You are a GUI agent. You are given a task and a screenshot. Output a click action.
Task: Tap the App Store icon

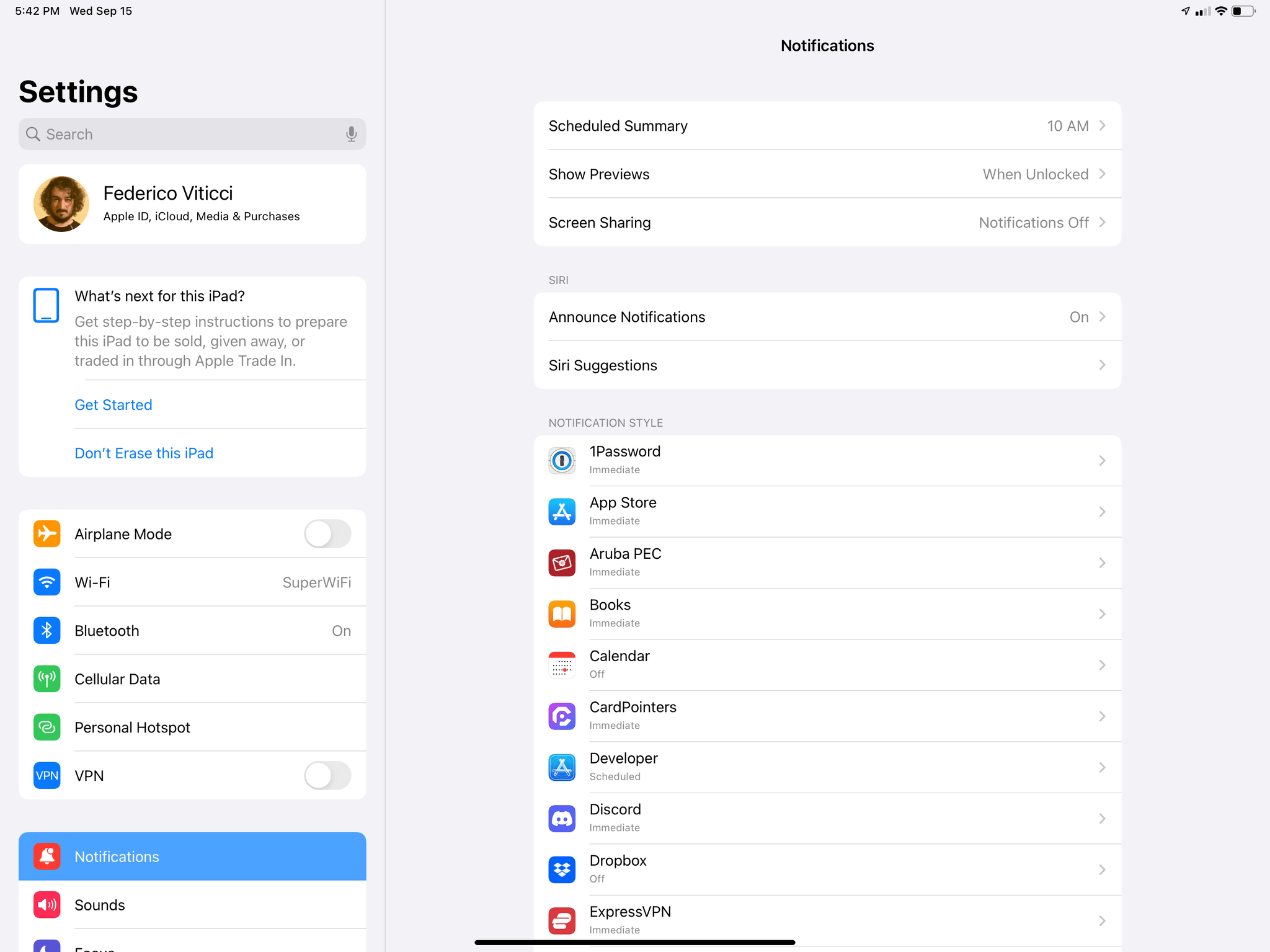click(x=562, y=512)
